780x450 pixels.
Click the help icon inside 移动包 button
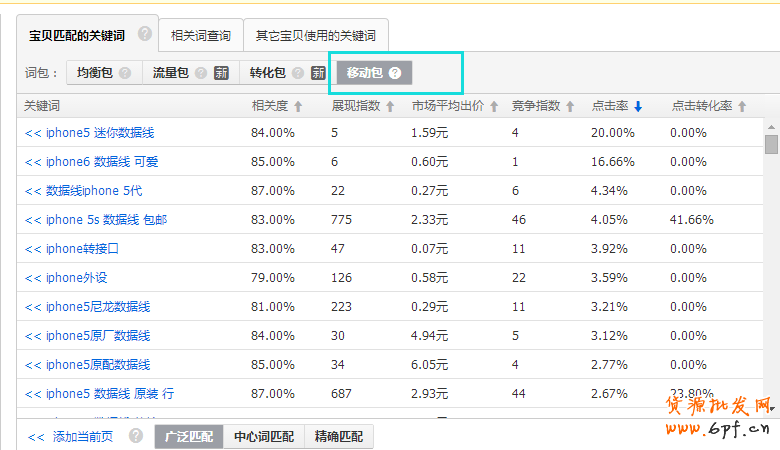tap(395, 73)
